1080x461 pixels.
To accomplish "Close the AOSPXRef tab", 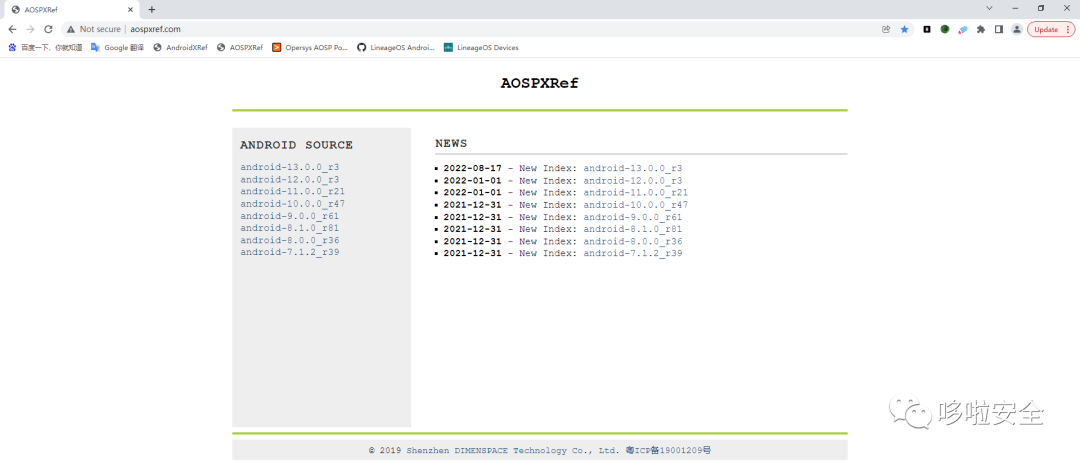I will tap(131, 10).
